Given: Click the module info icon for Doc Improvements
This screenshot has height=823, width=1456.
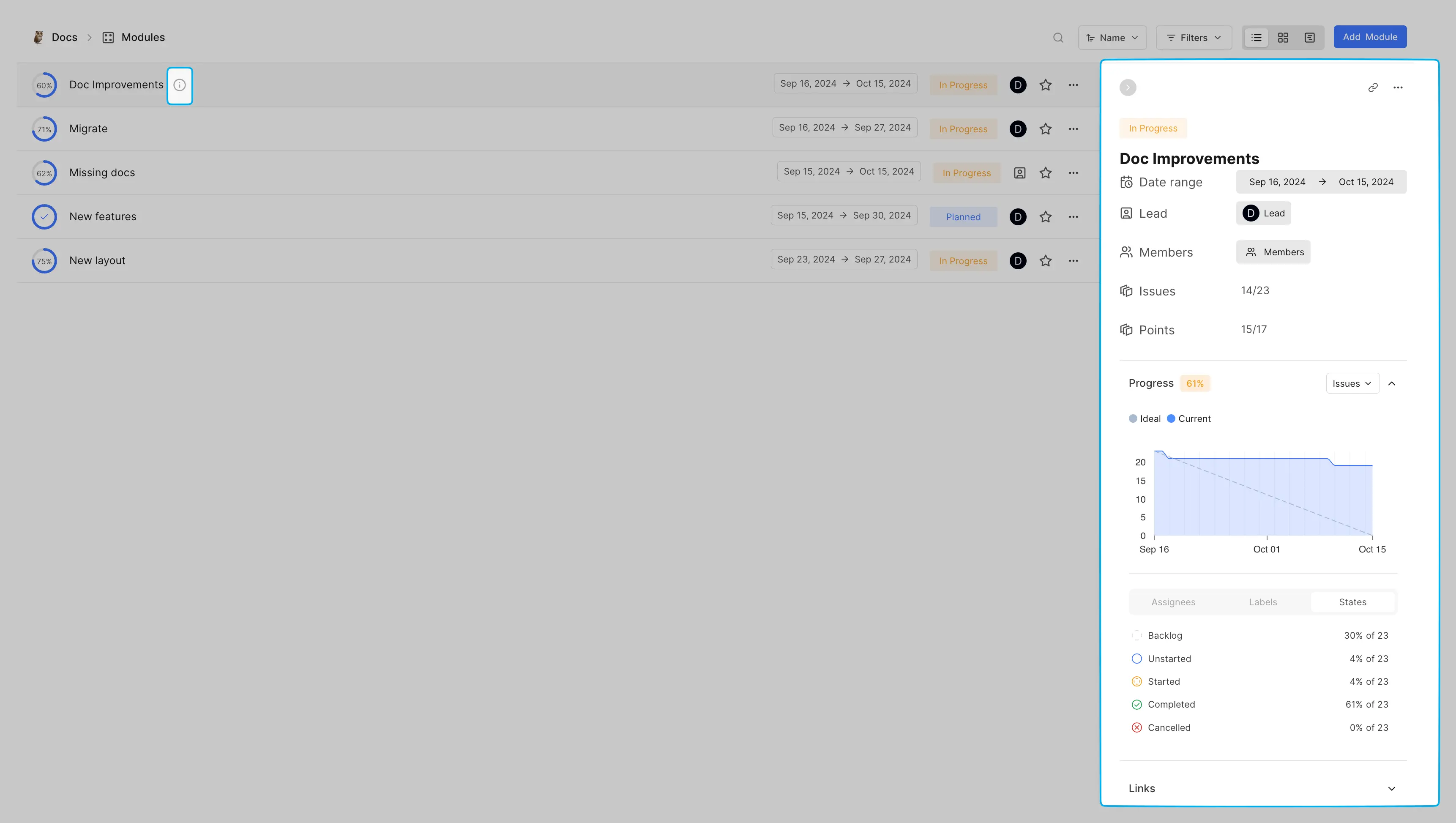Looking at the screenshot, I should tap(180, 85).
